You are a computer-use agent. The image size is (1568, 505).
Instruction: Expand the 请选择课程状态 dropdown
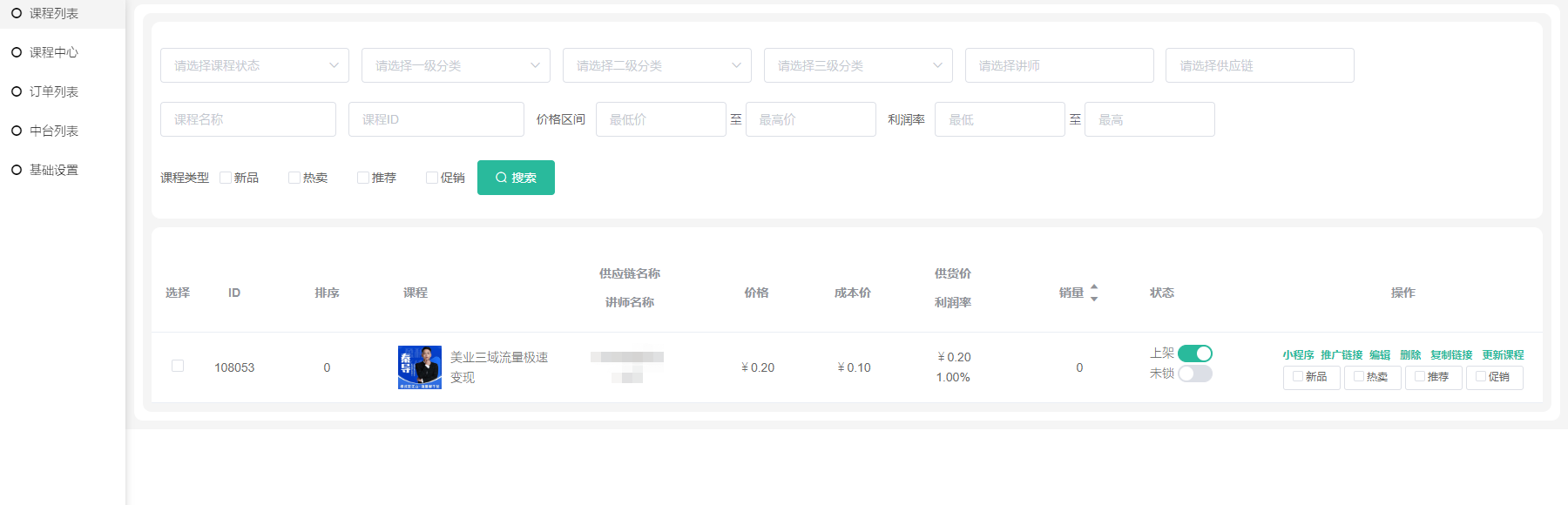tap(254, 65)
